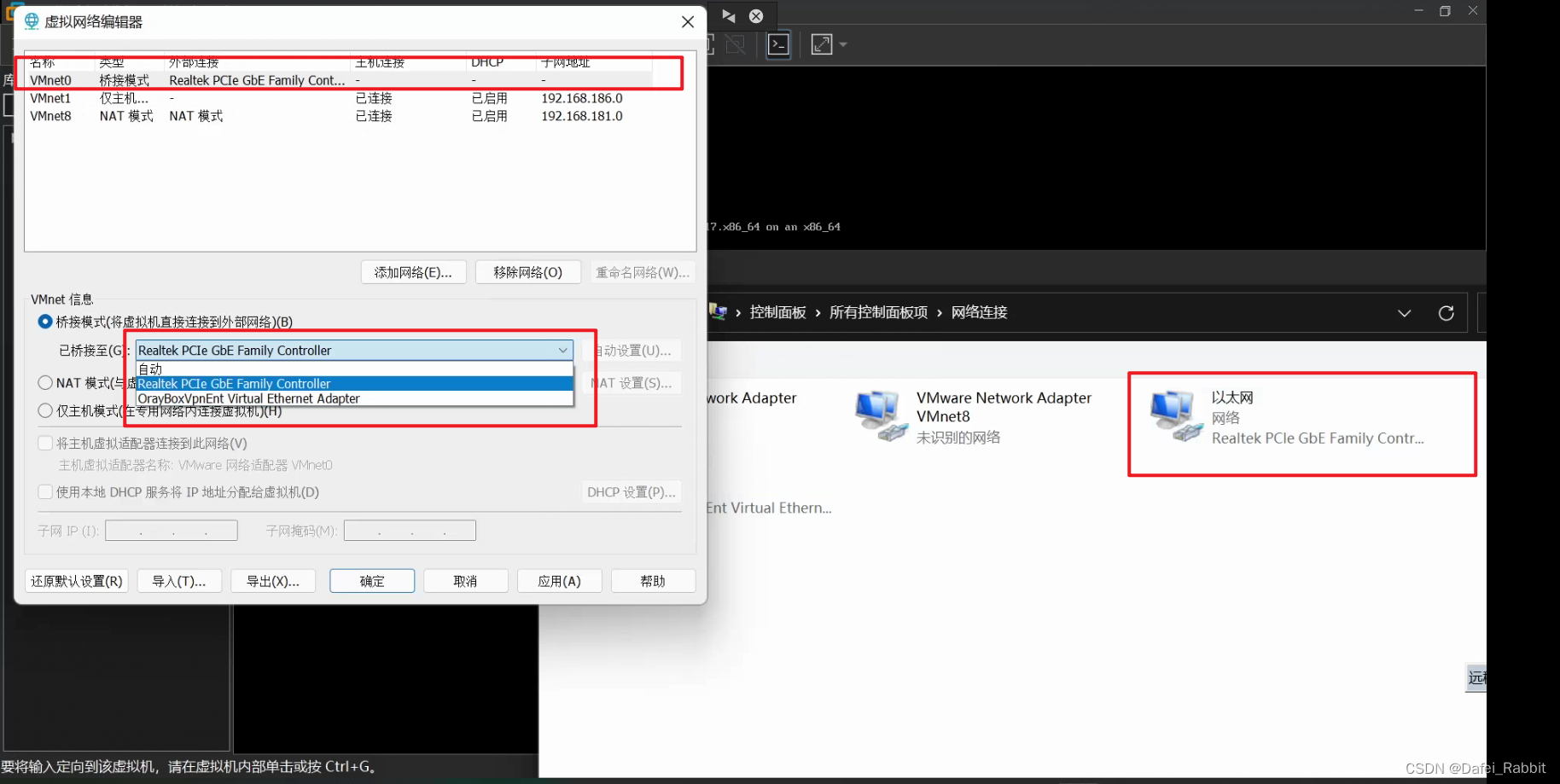Screen dimensions: 1560x784
Task: Click DHCP 设置(P)... button
Action: coord(632,492)
